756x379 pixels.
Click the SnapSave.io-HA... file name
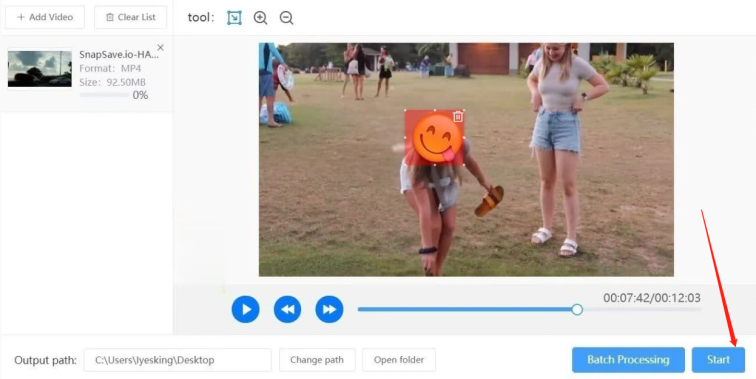[x=119, y=55]
